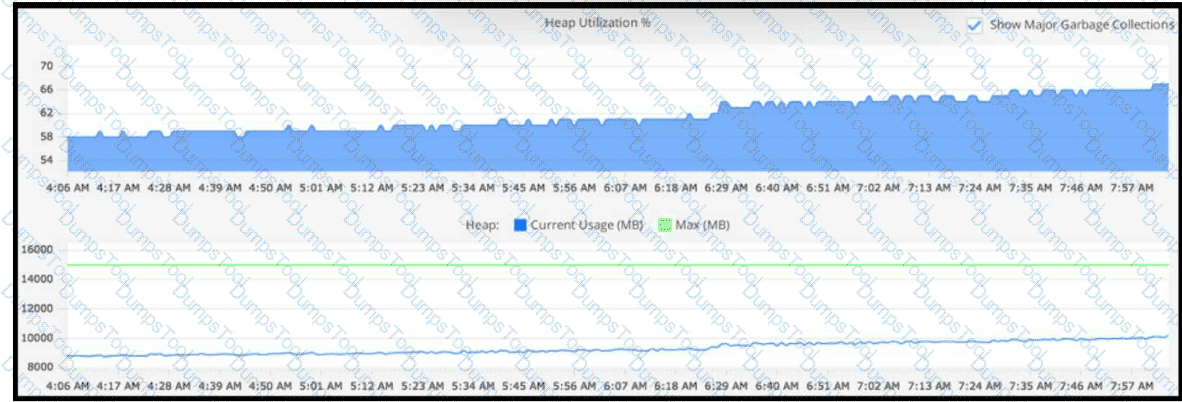1182x402 pixels.
Task: Click the 7:35 AM tick on the lower chart
Action: 1031,385
